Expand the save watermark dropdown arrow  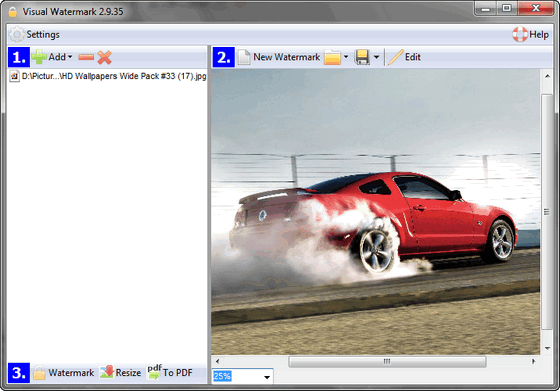(x=376, y=57)
